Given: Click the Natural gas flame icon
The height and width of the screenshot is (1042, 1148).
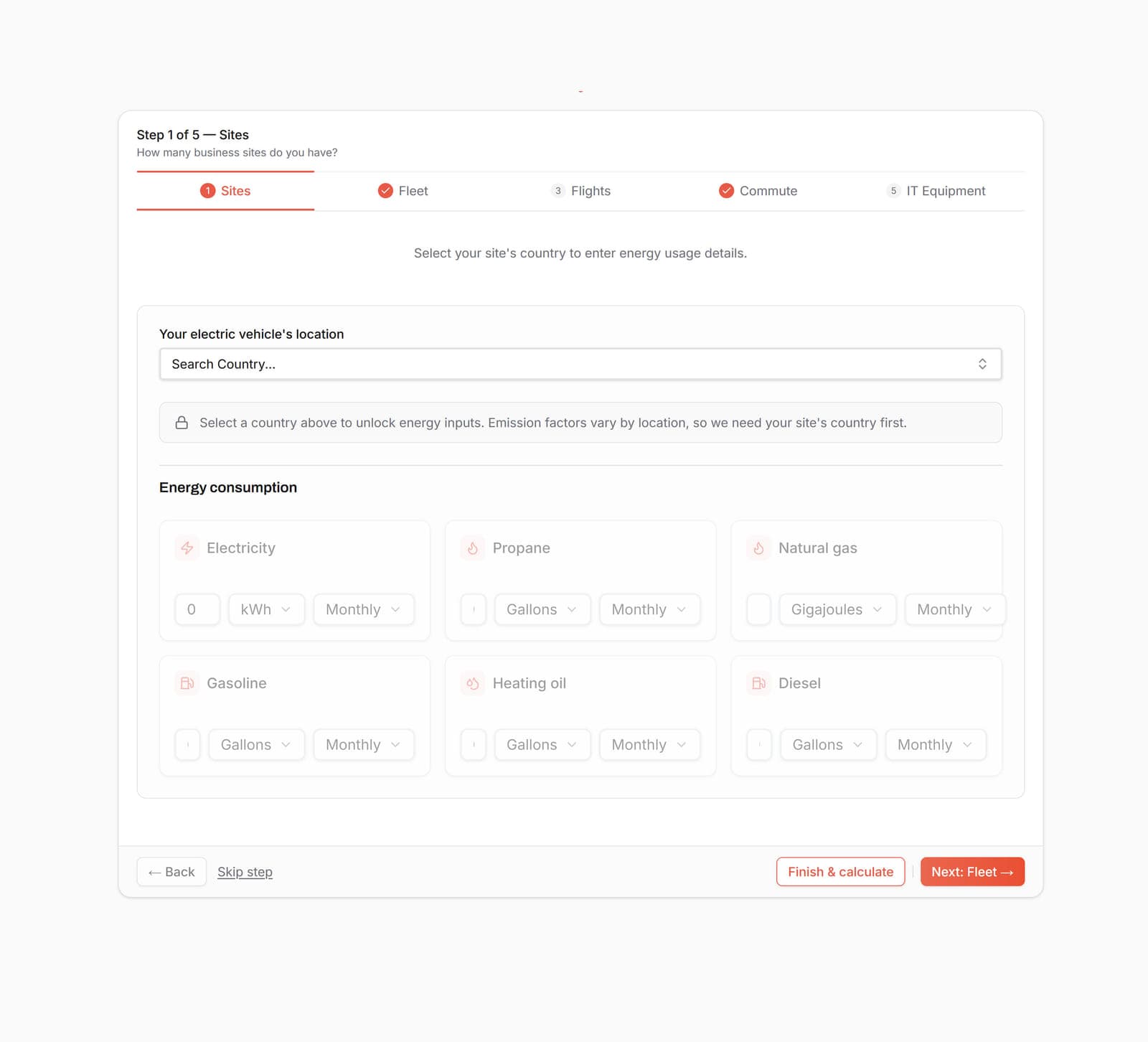Looking at the screenshot, I should pyautogui.click(x=758, y=548).
